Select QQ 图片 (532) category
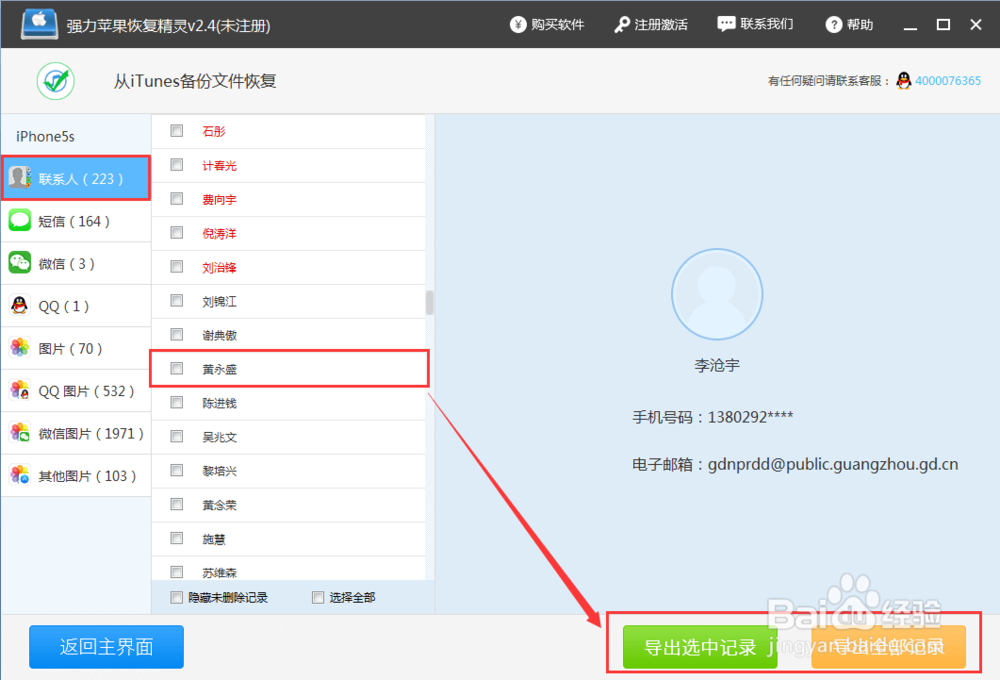1000x680 pixels. click(76, 390)
